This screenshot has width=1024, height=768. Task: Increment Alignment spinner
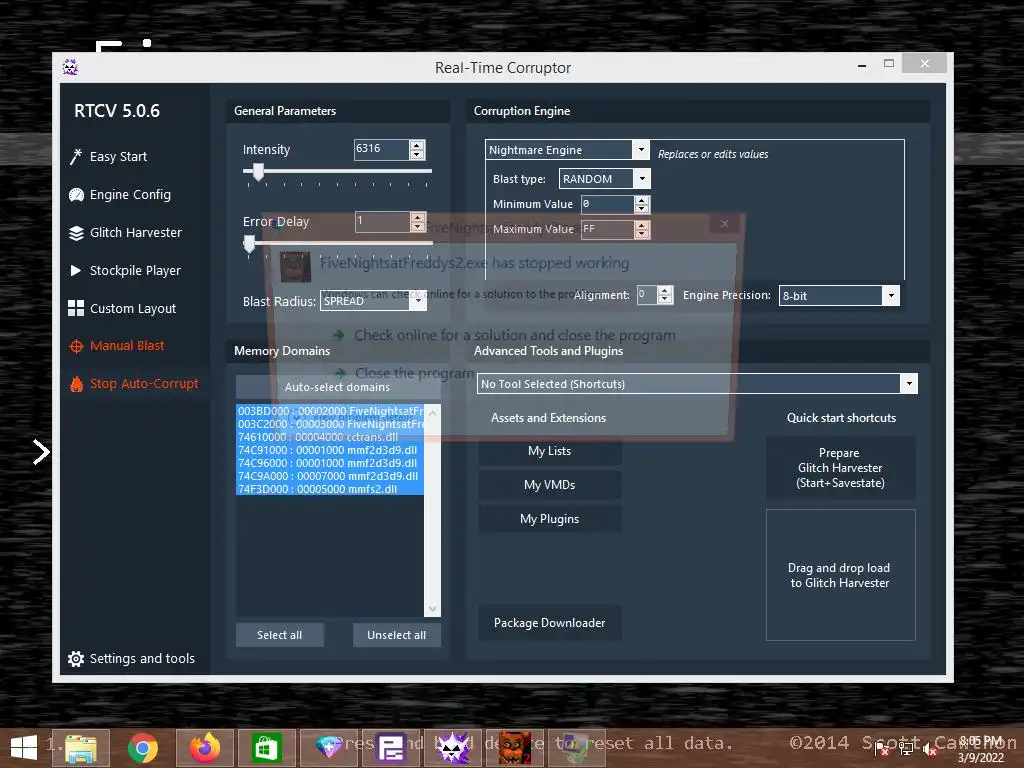click(665, 291)
